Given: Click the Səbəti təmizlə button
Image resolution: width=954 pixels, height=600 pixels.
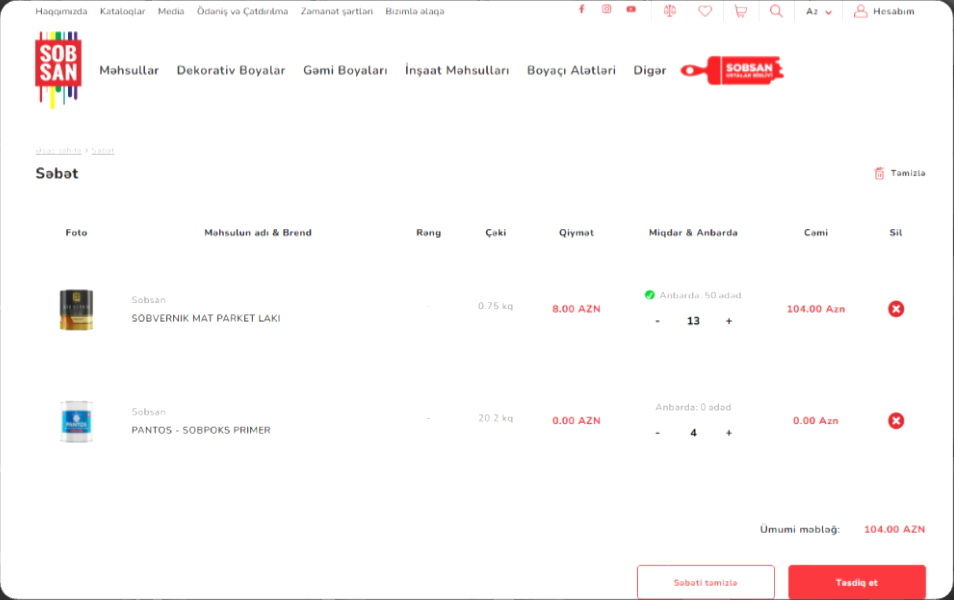Looking at the screenshot, I should pos(705,582).
